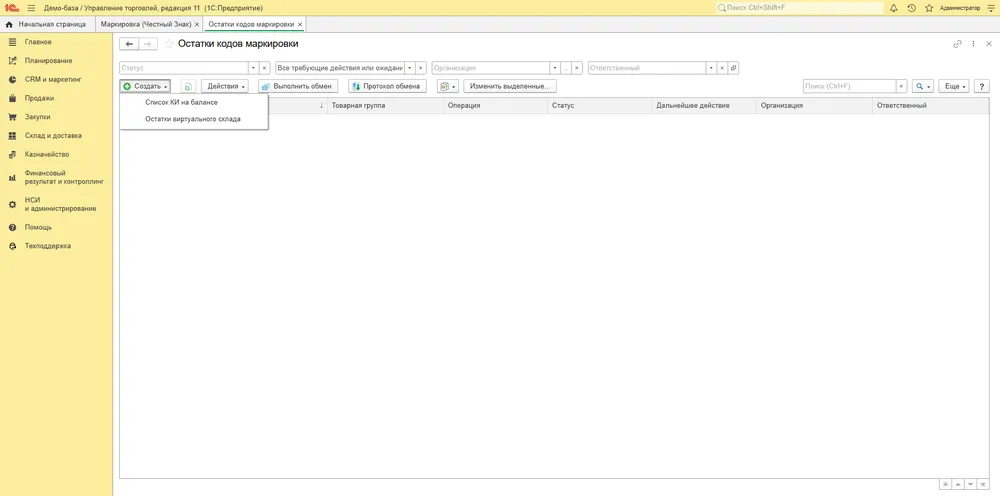Open the magnifier search options
This screenshot has height=496, width=1000.
[922, 86]
